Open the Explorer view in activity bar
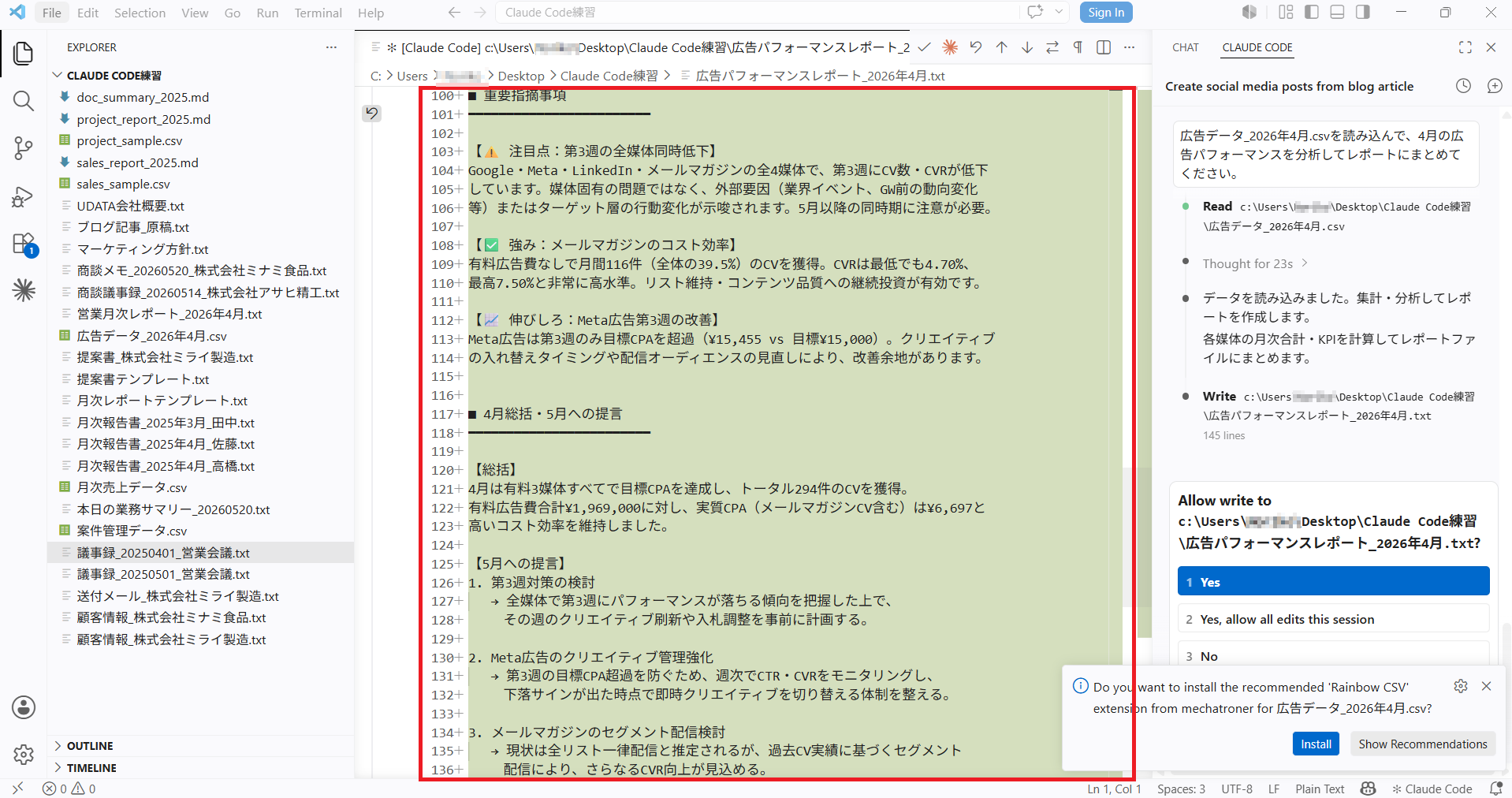1512x798 pixels. click(24, 54)
